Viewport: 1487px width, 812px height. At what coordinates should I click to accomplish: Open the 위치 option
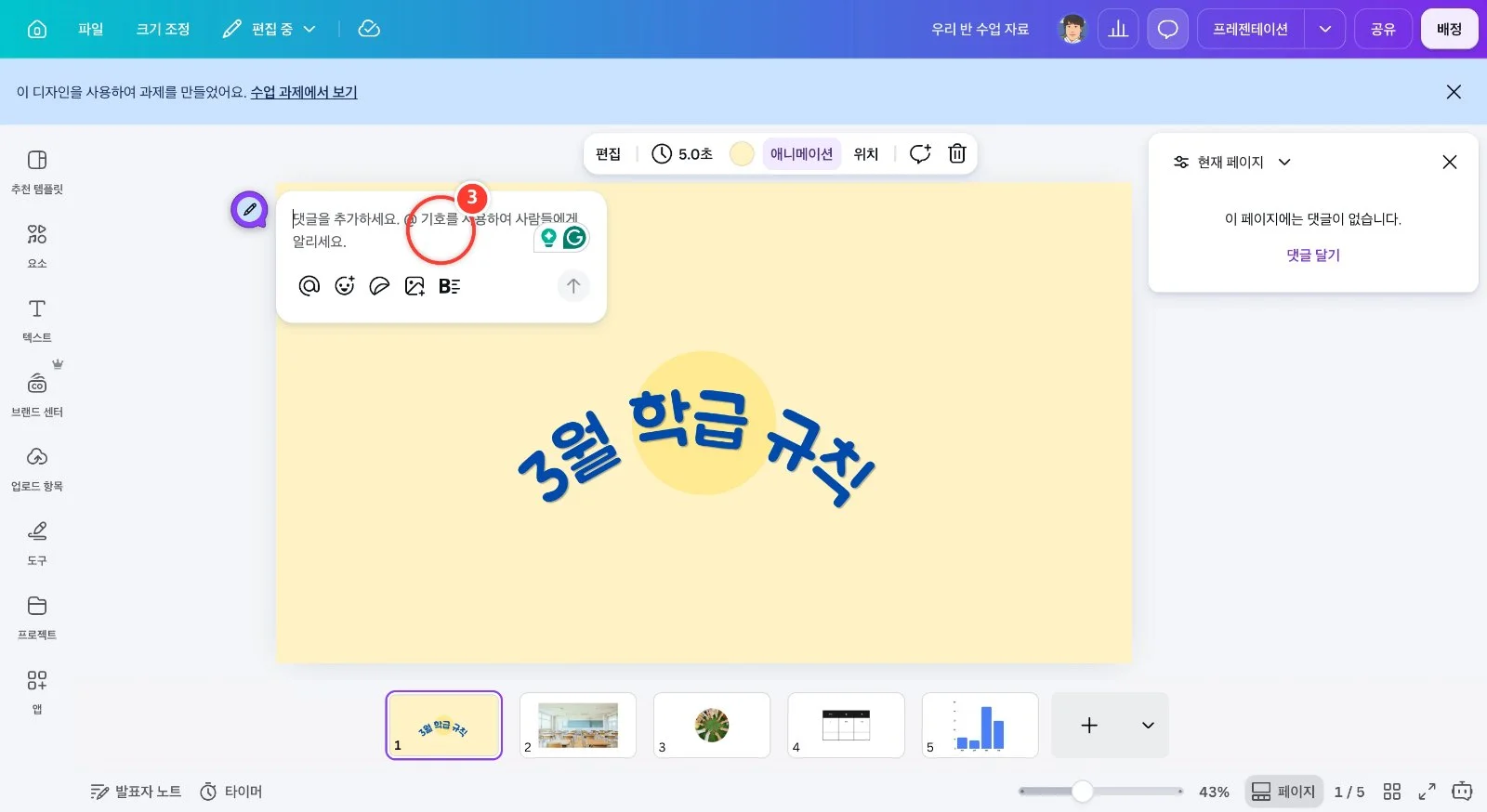pyautogui.click(x=865, y=153)
